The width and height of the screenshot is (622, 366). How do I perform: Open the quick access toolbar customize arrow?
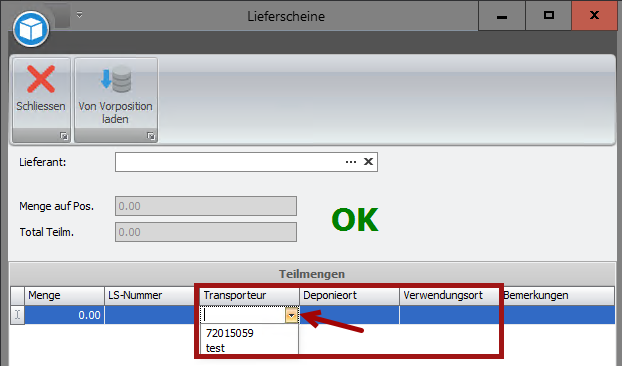pos(79,15)
